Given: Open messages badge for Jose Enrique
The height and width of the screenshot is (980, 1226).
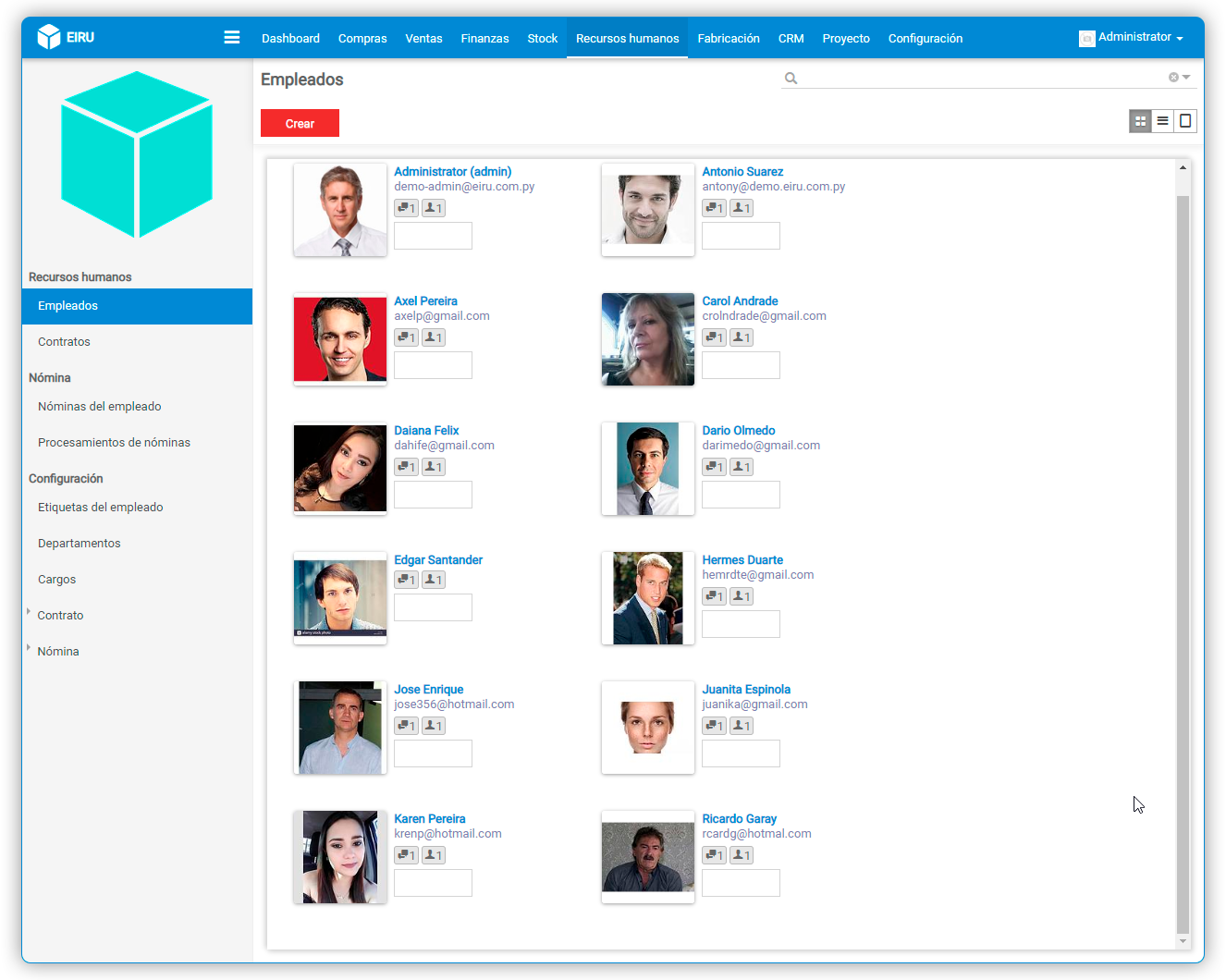Looking at the screenshot, I should point(406,726).
